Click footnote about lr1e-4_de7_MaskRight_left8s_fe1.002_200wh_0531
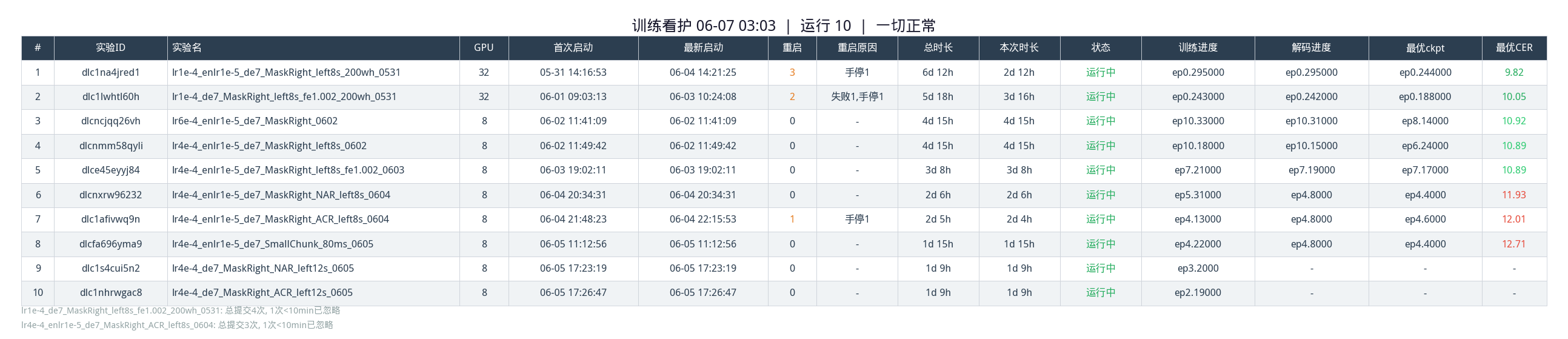This screenshot has width=1568, height=339. pos(181,310)
